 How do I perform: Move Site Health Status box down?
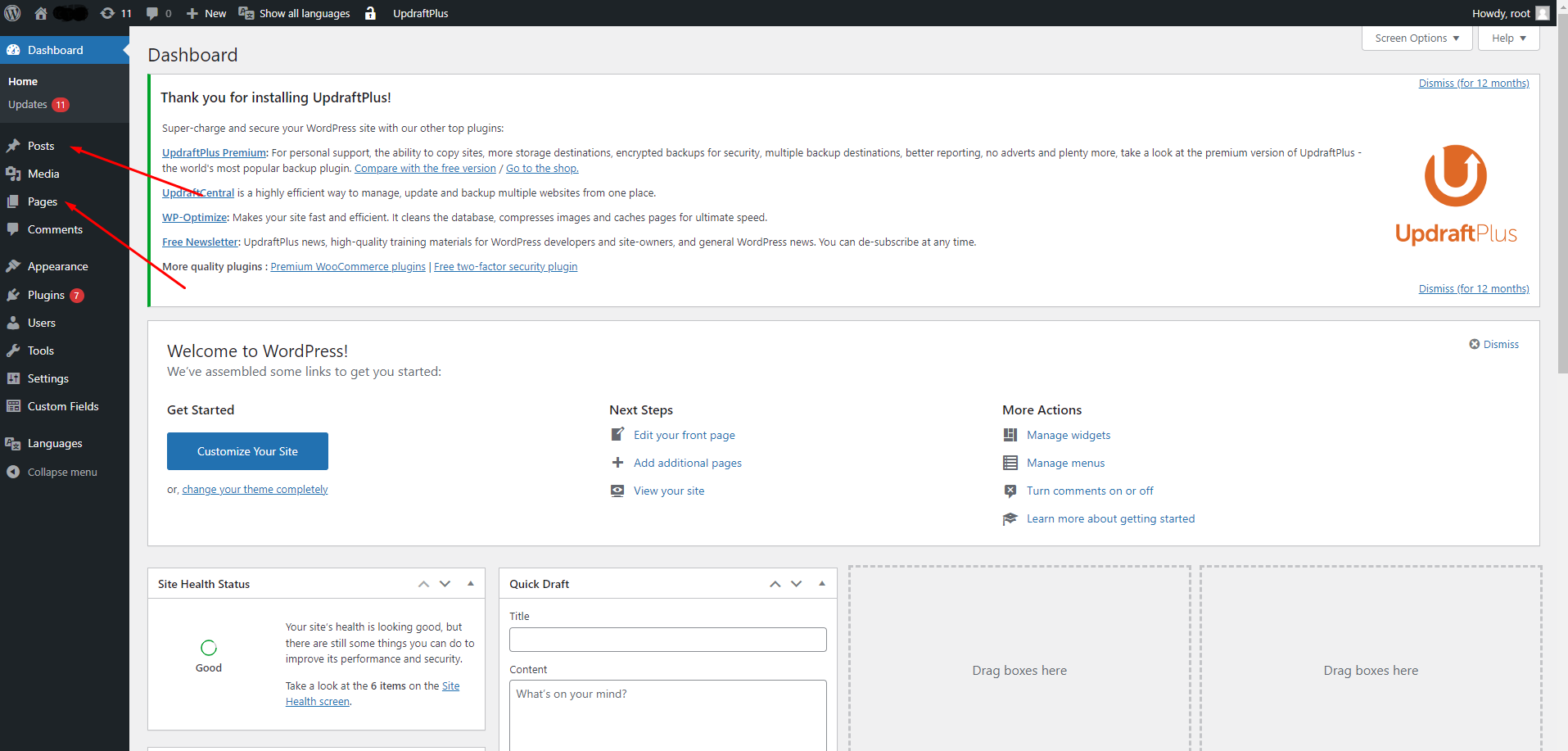click(445, 584)
